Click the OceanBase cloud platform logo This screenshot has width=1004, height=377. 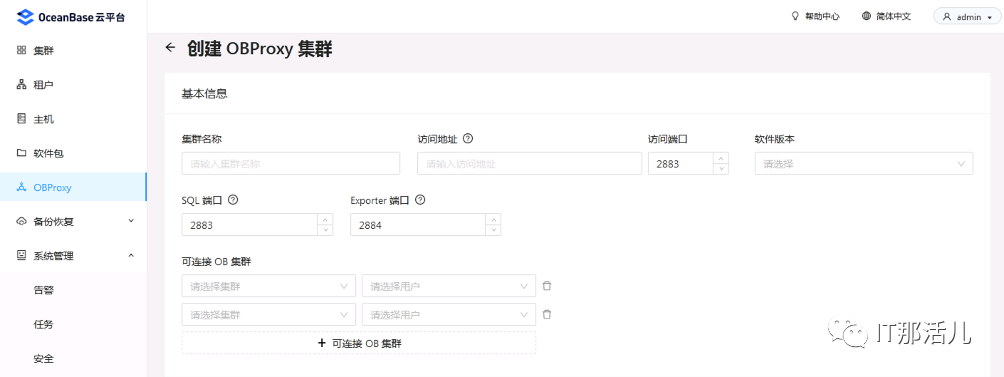pos(71,17)
